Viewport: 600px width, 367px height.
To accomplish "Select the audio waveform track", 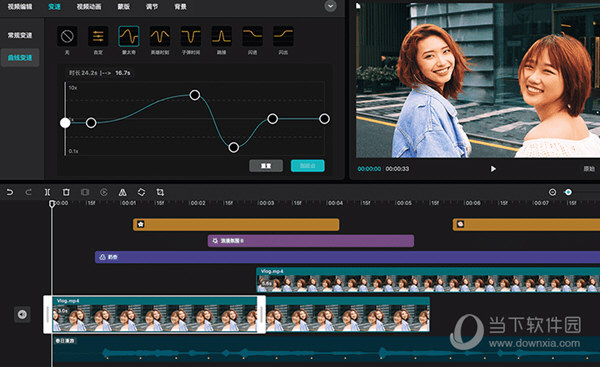I will click(x=327, y=349).
